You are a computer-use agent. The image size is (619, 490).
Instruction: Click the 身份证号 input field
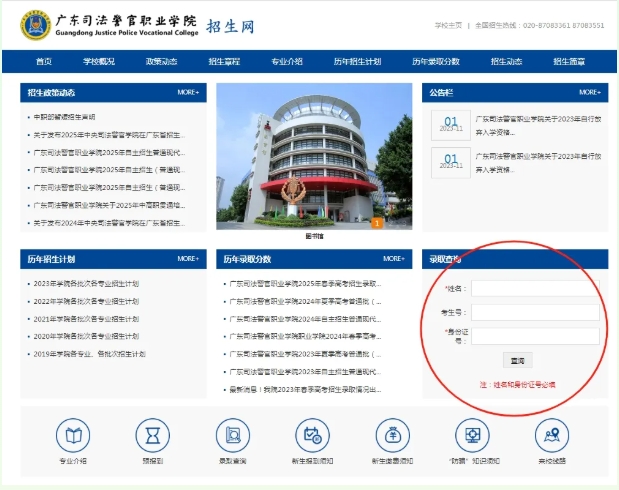(x=535, y=335)
